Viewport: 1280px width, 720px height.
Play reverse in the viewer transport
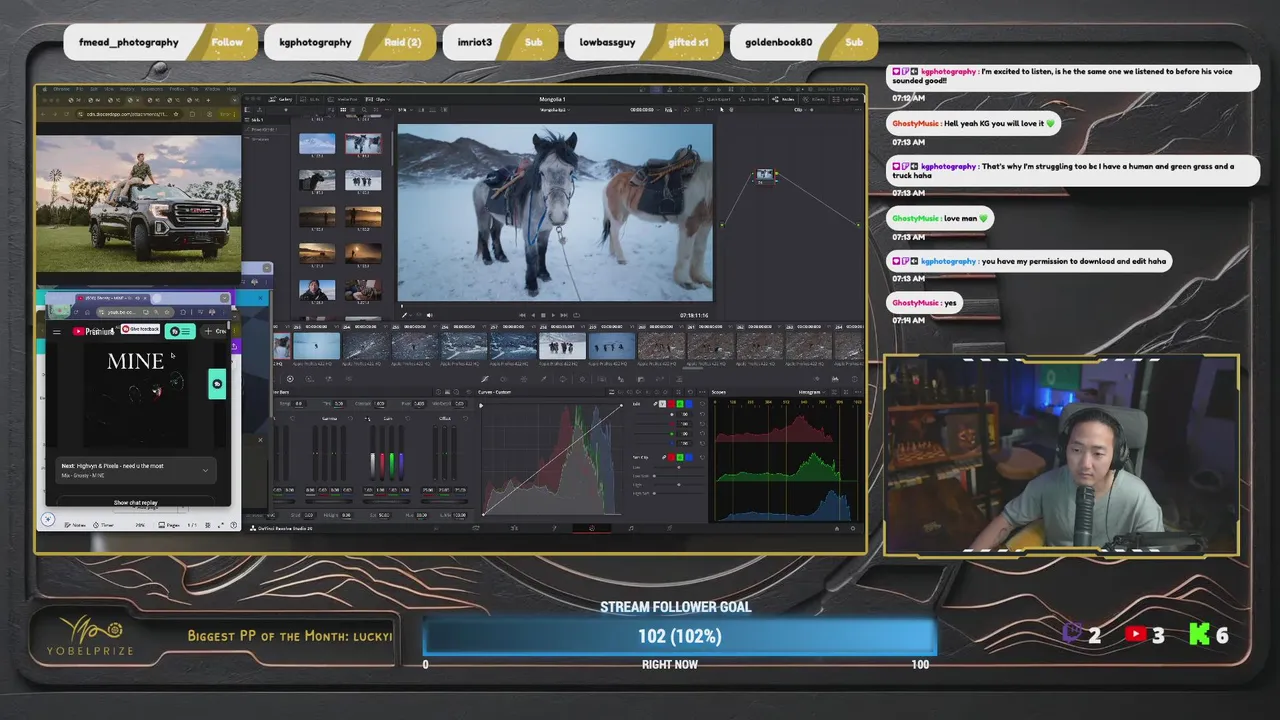pyautogui.click(x=533, y=315)
